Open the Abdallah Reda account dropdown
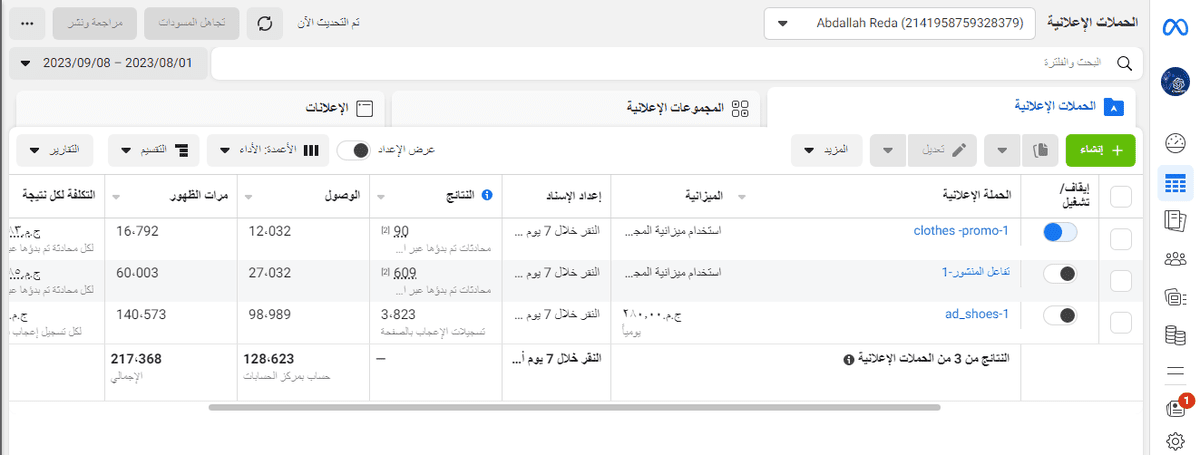Image resolution: width=1200 pixels, height=455 pixels. point(909,24)
